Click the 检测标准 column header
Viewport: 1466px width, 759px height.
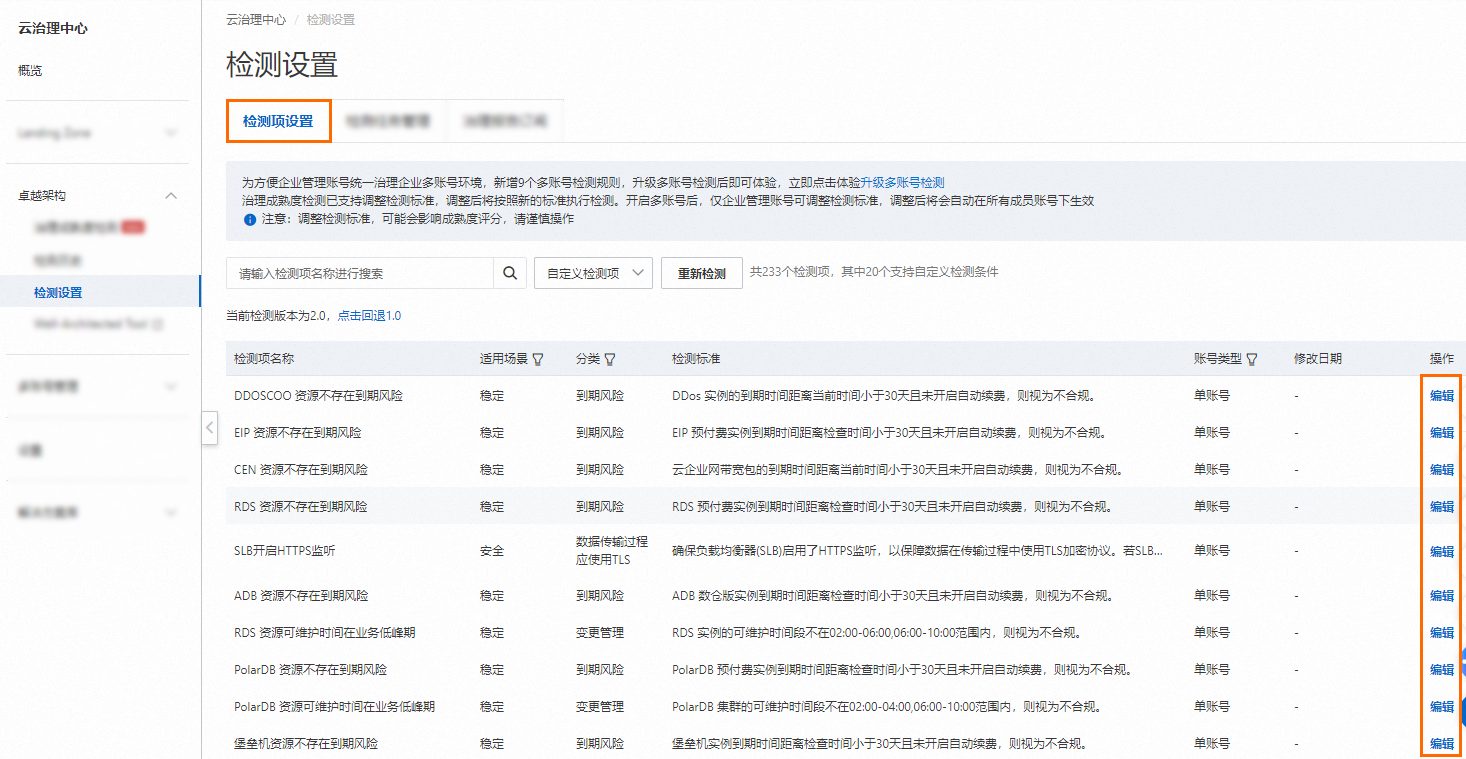pos(696,359)
